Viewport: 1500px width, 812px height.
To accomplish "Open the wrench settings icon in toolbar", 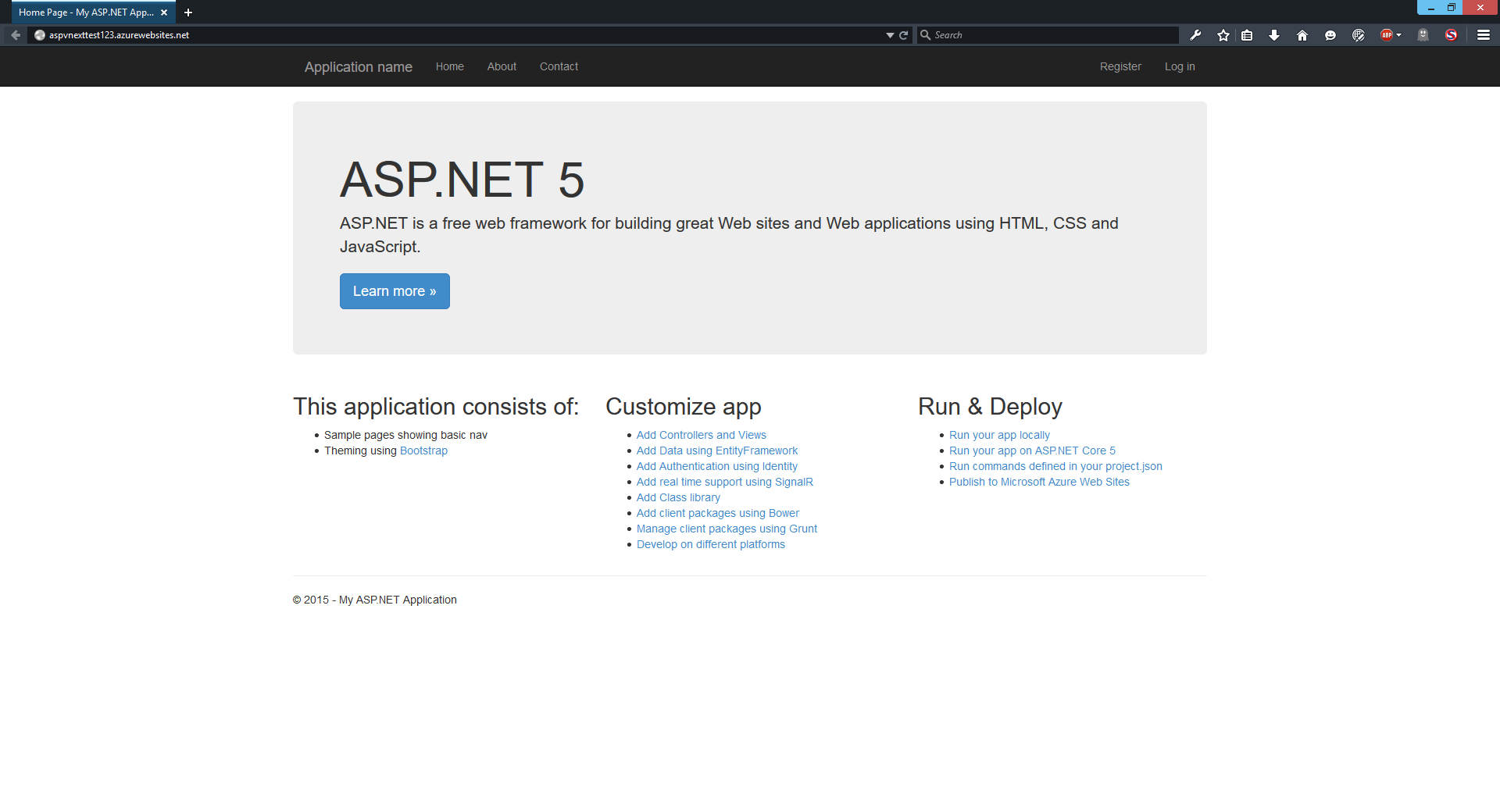I will (x=1195, y=35).
